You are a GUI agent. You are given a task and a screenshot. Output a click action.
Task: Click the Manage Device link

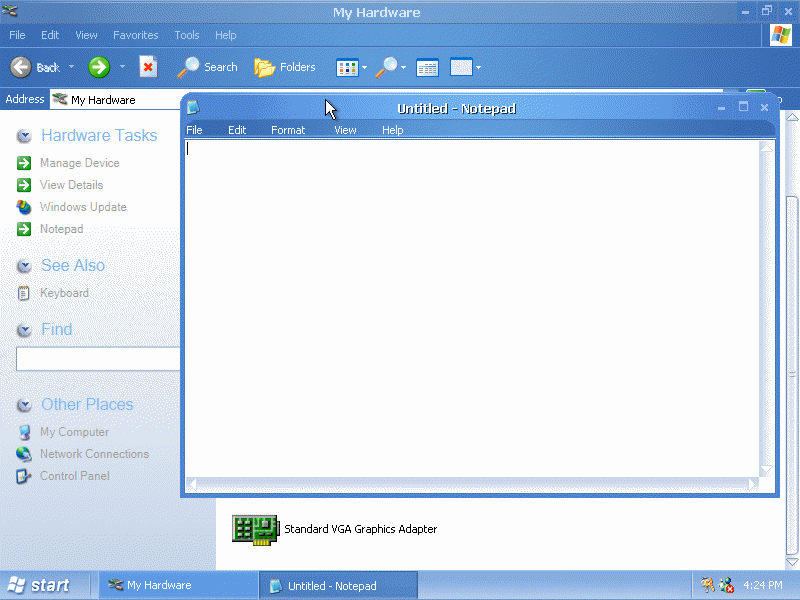pyautogui.click(x=80, y=163)
